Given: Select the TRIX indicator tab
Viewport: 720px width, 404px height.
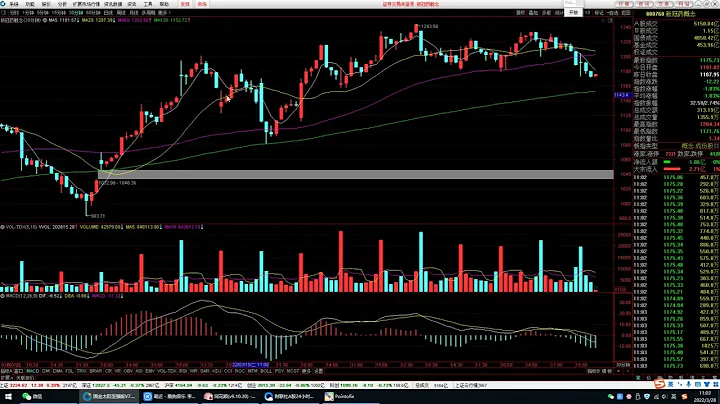Looking at the screenshot, I should coord(82,371).
